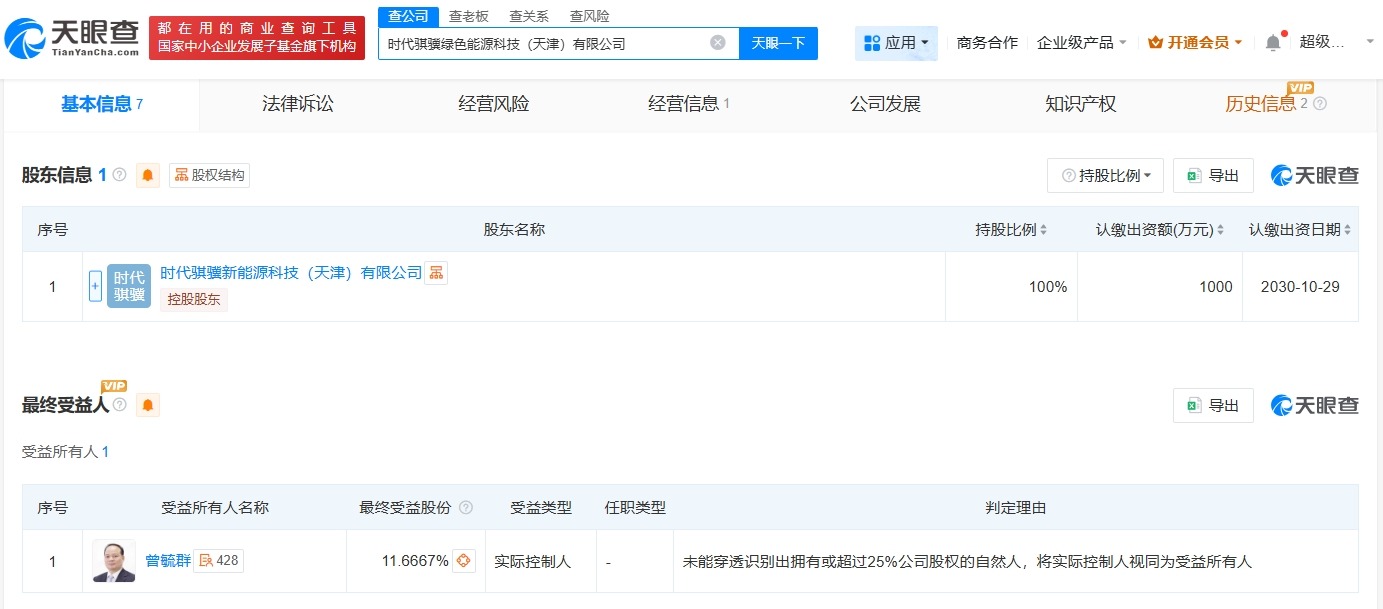The height and width of the screenshot is (609, 1383).
Task: Expand the 企业级产品 dropdown menu
Action: pos(1081,43)
